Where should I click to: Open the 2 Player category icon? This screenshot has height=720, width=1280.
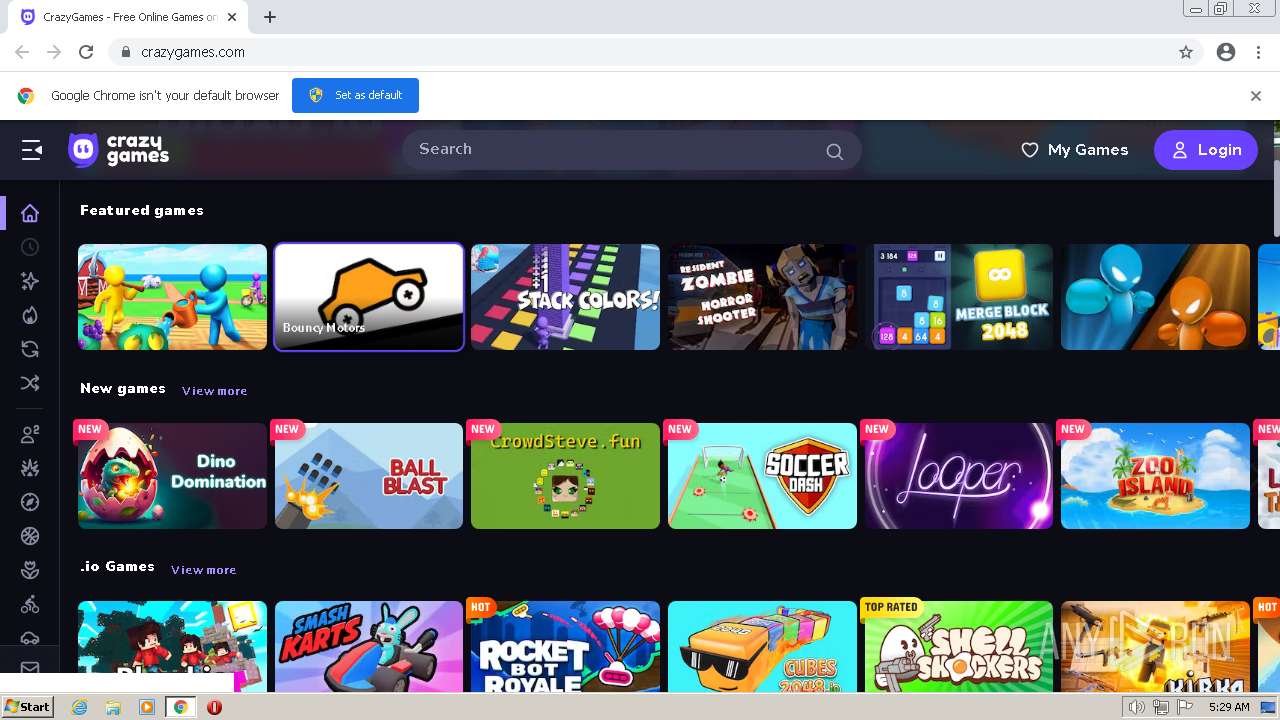point(30,434)
